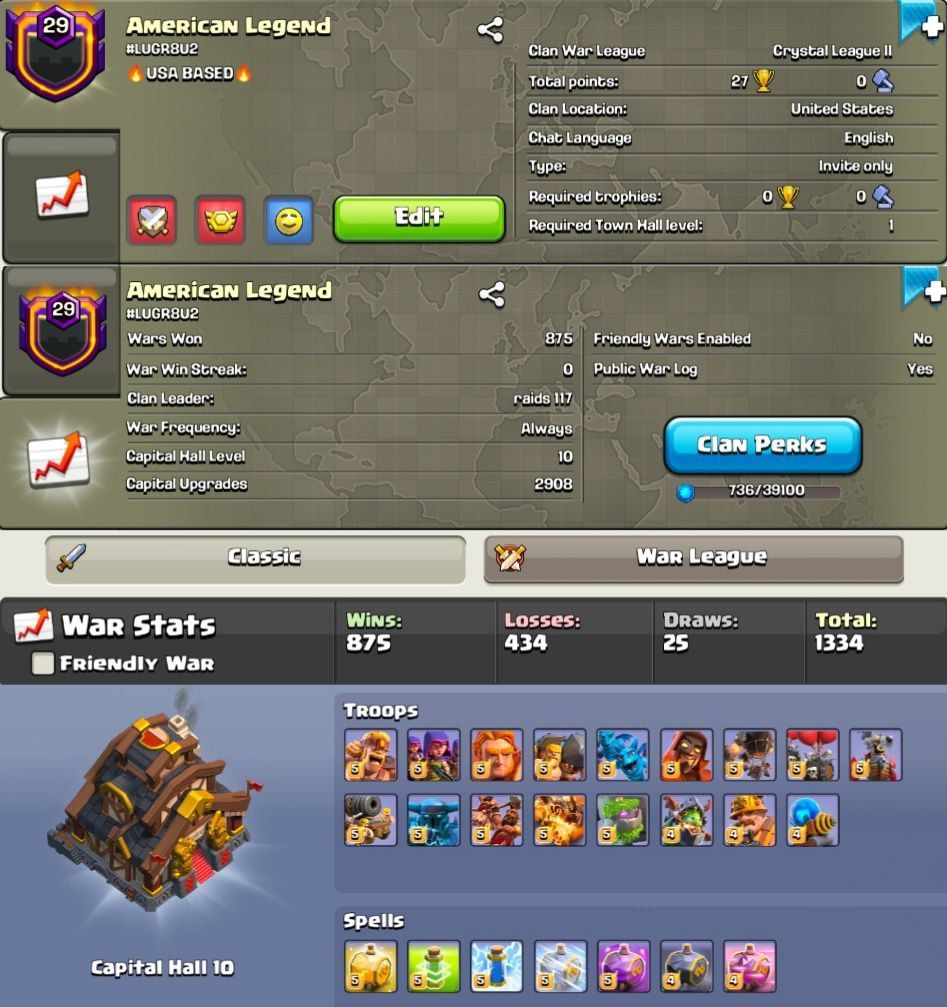Select the Healing spell icon
The width and height of the screenshot is (947, 1007).
(370, 967)
